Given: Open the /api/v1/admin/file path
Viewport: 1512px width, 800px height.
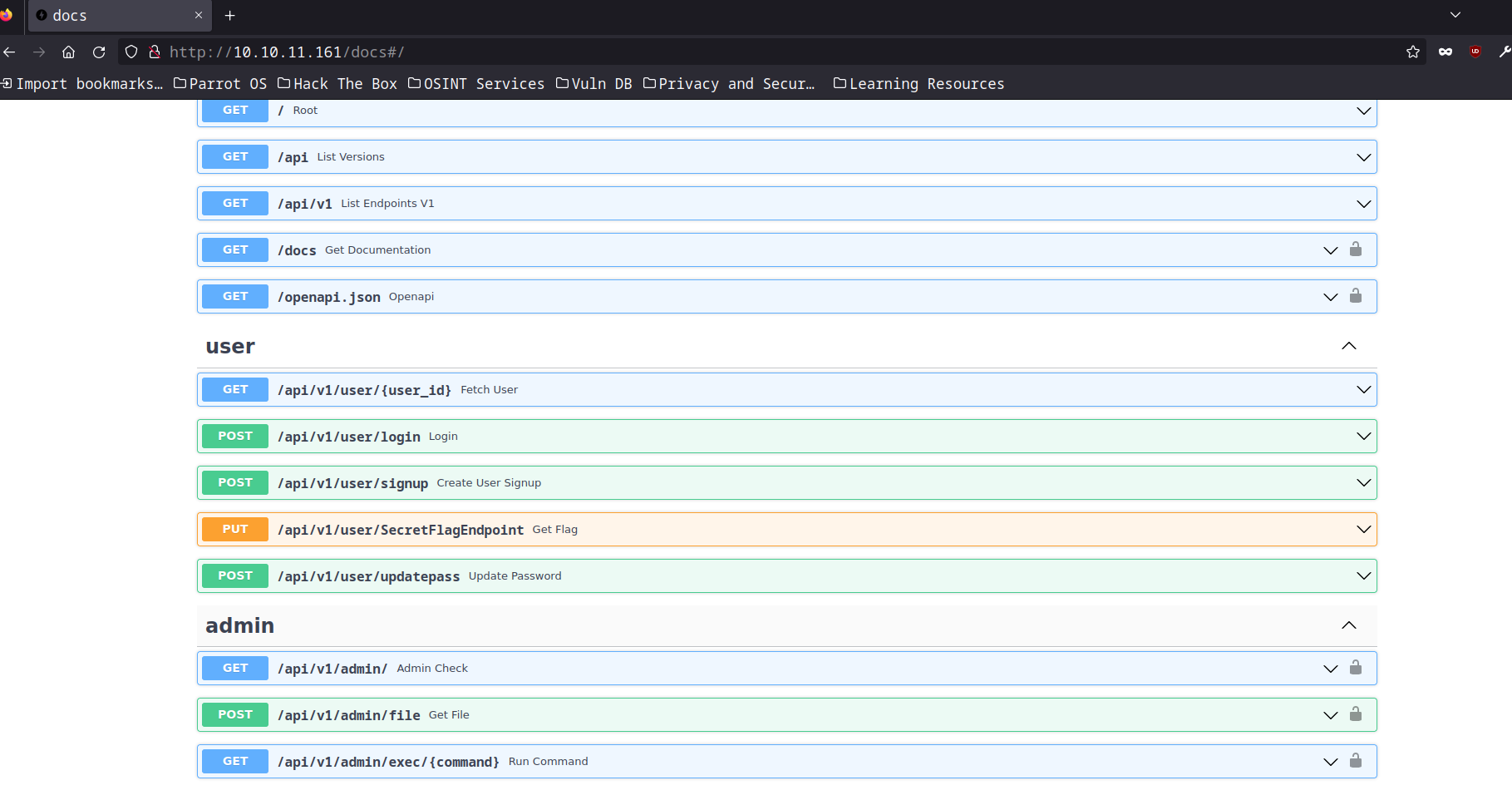Looking at the screenshot, I should click(x=349, y=715).
